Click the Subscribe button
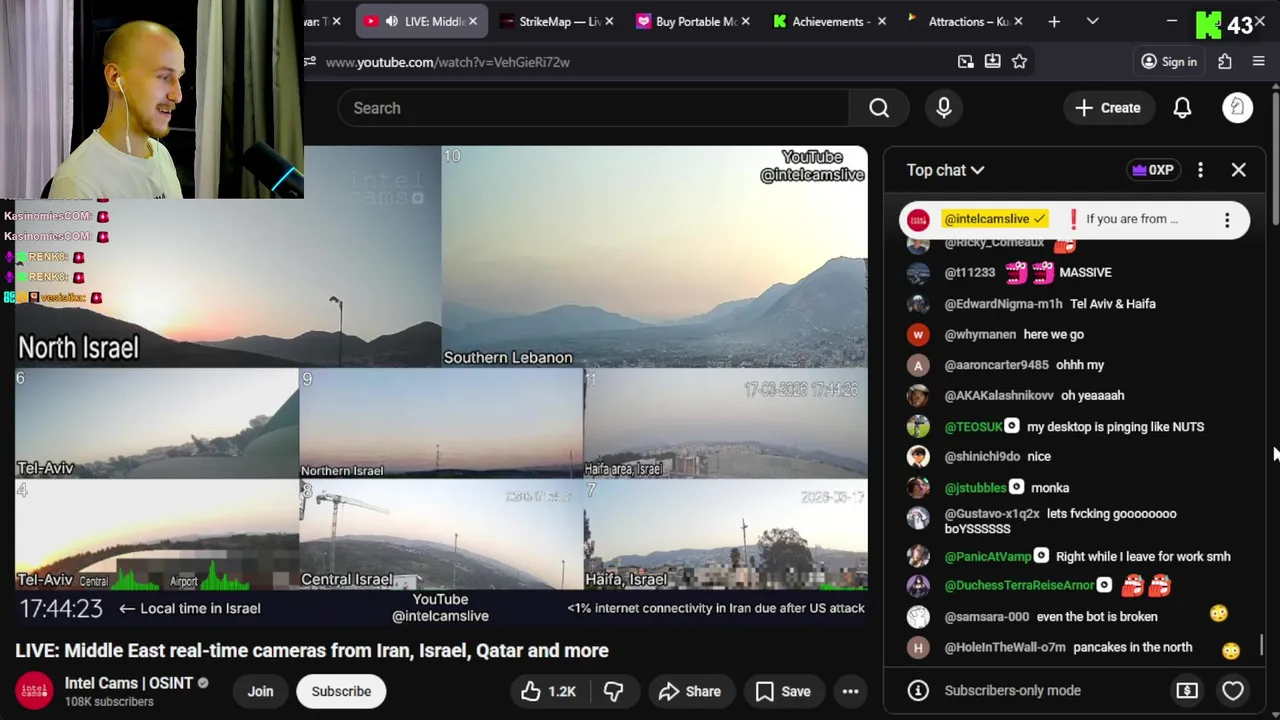The height and width of the screenshot is (720, 1280). pyautogui.click(x=341, y=691)
